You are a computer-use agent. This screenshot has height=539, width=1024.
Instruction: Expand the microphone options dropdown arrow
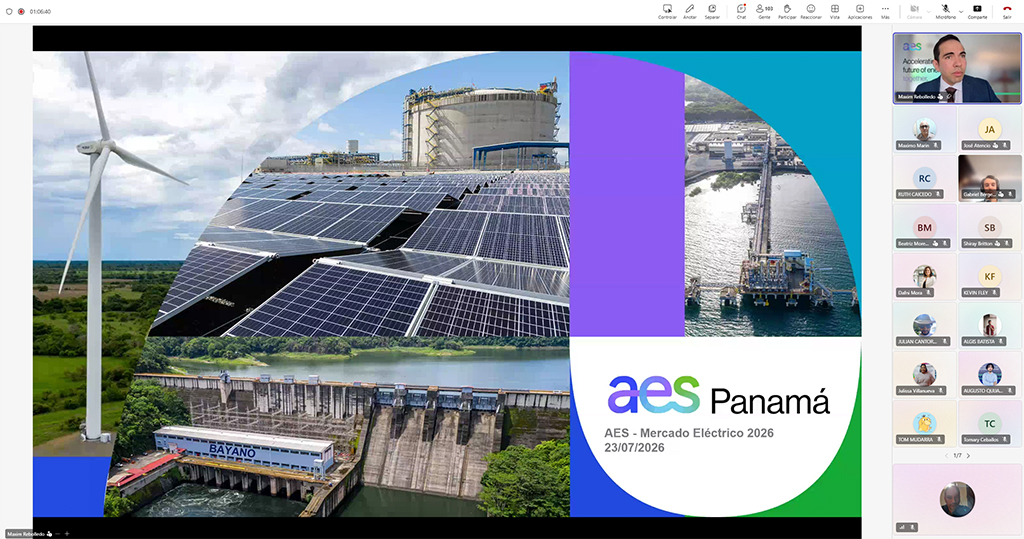coord(961,11)
